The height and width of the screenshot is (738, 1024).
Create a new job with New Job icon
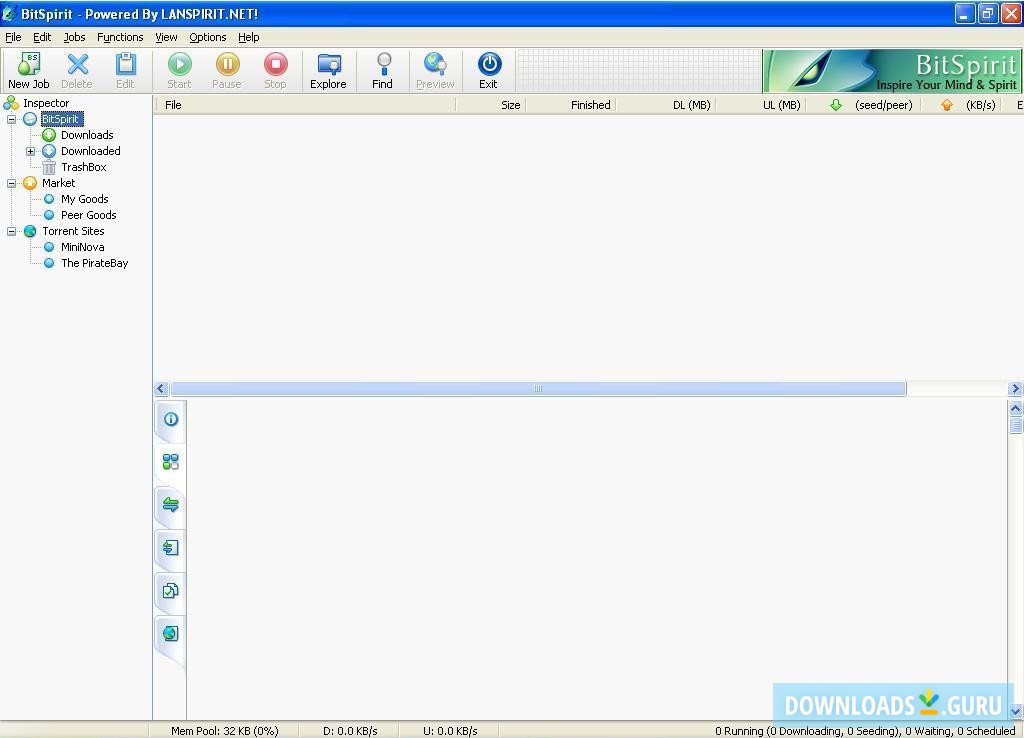29,71
